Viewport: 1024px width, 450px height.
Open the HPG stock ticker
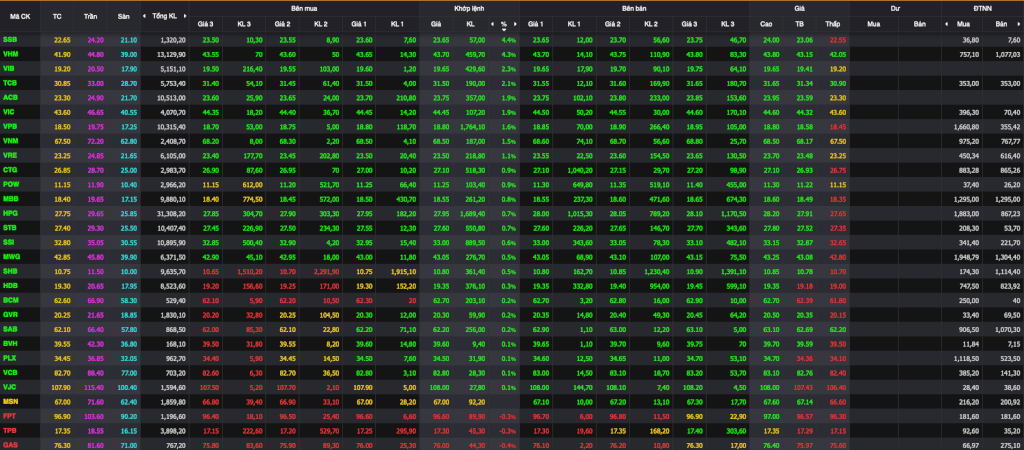(x=10, y=213)
